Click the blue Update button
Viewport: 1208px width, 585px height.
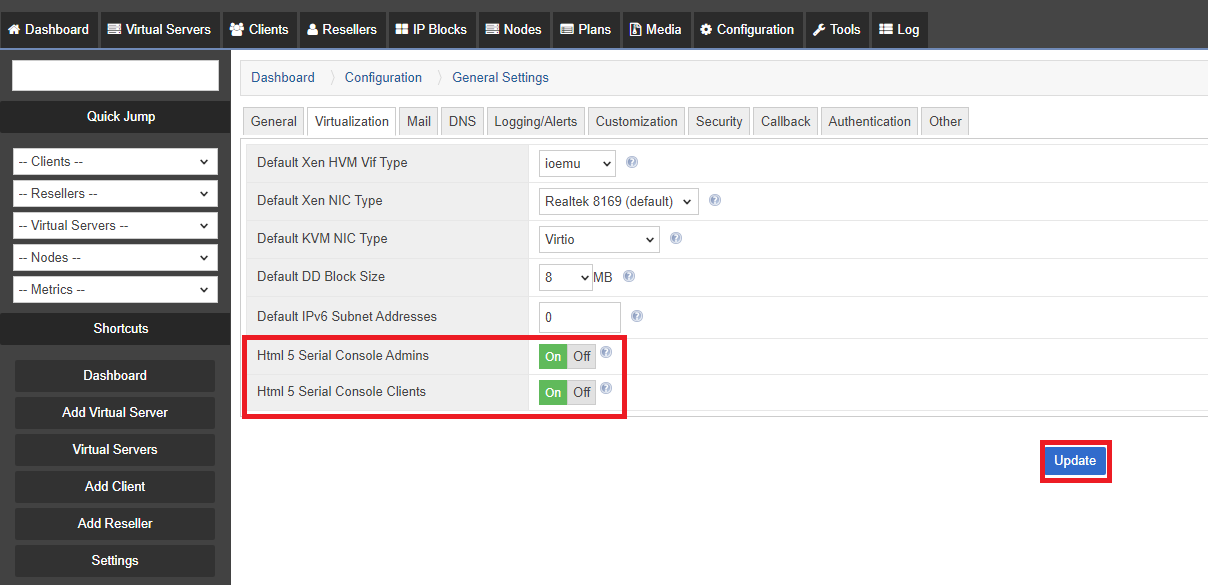1075,461
